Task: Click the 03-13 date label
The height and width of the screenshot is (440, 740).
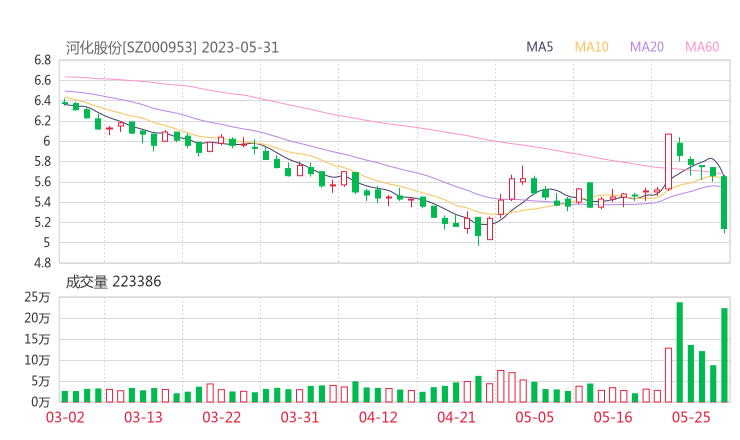Action: click(143, 417)
